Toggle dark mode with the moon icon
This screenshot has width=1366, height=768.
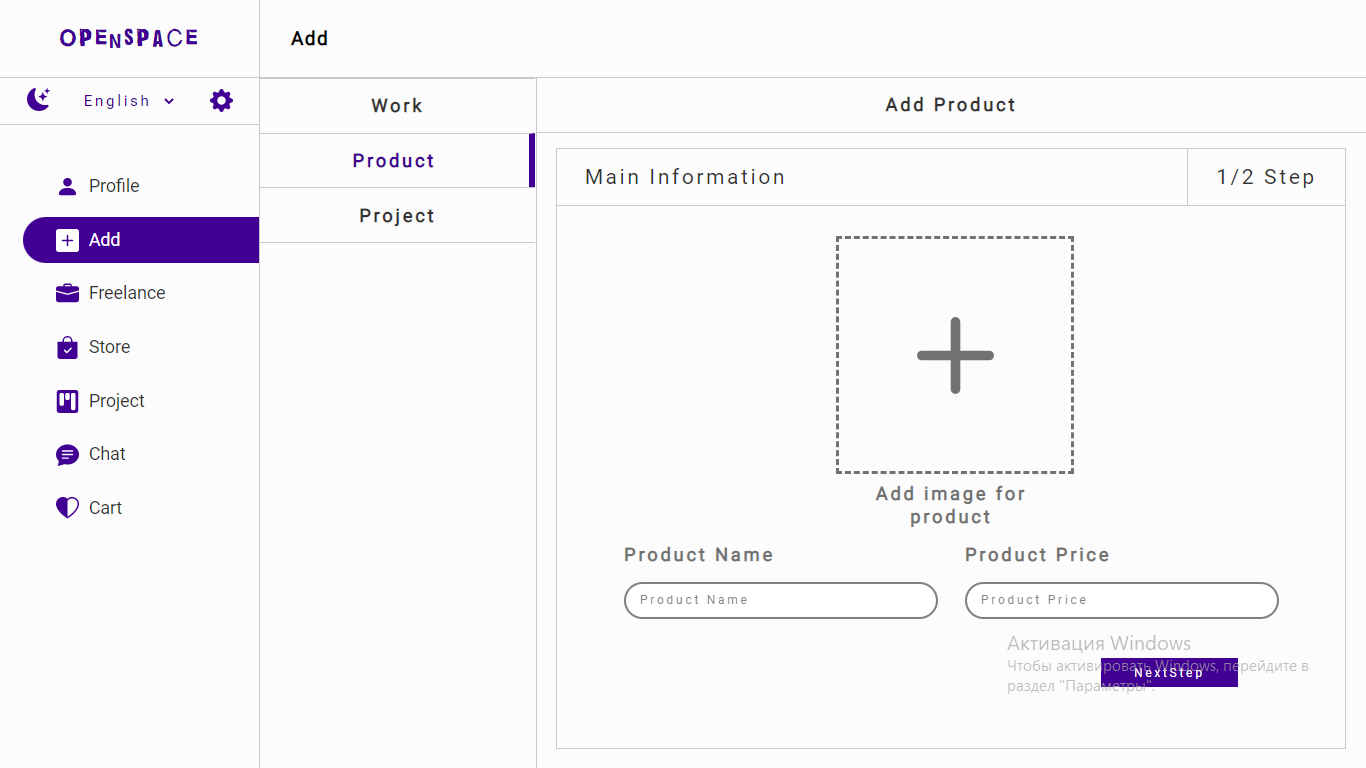(x=39, y=100)
